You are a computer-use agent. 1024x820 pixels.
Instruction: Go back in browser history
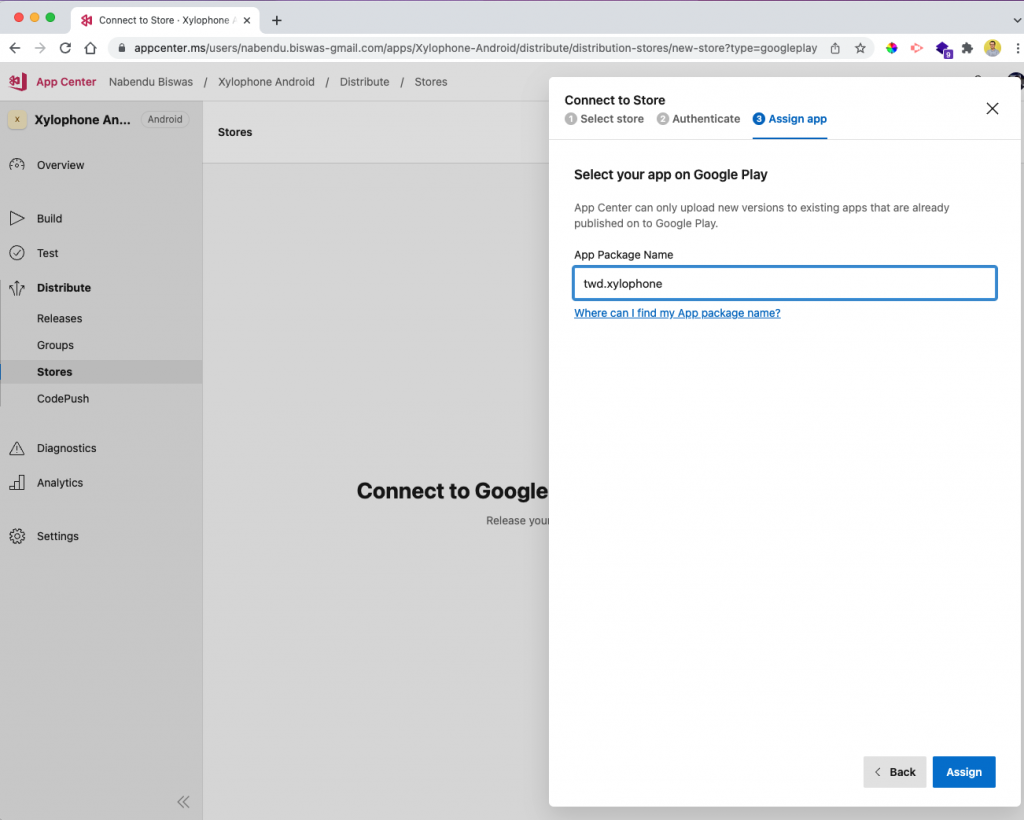tap(15, 48)
